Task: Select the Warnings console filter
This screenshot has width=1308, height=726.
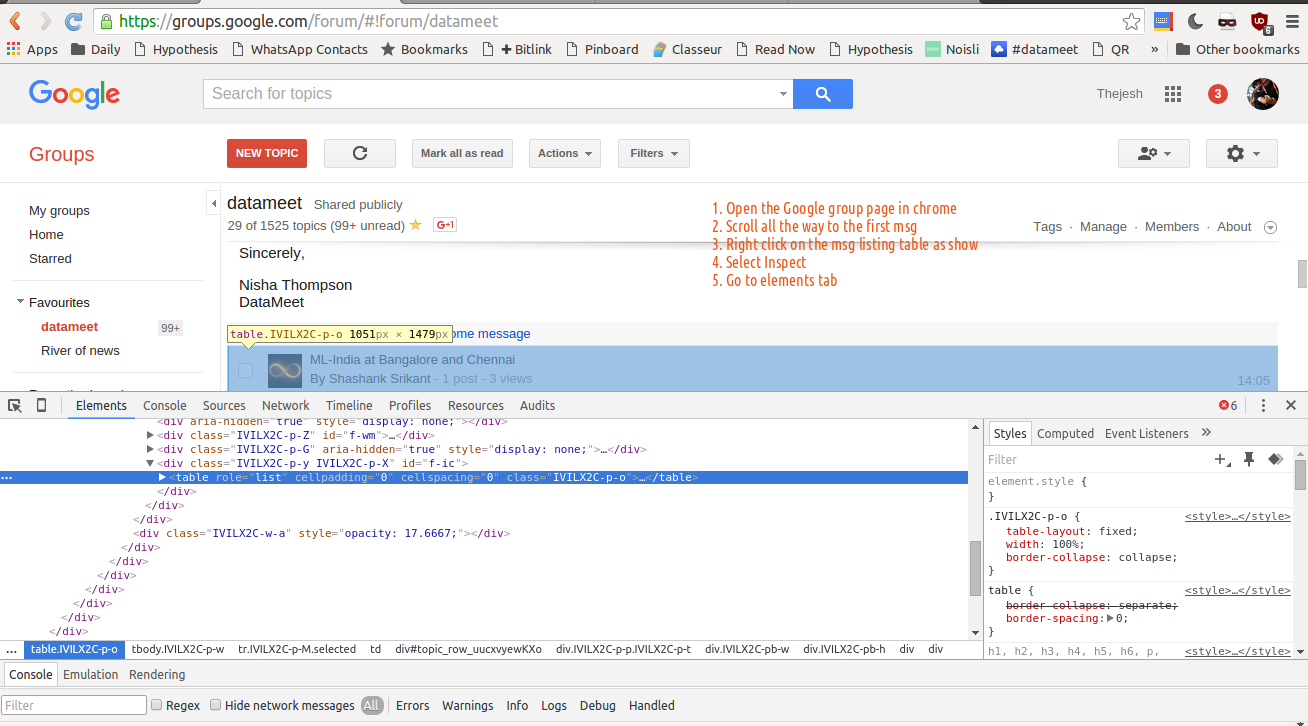Action: pos(468,705)
